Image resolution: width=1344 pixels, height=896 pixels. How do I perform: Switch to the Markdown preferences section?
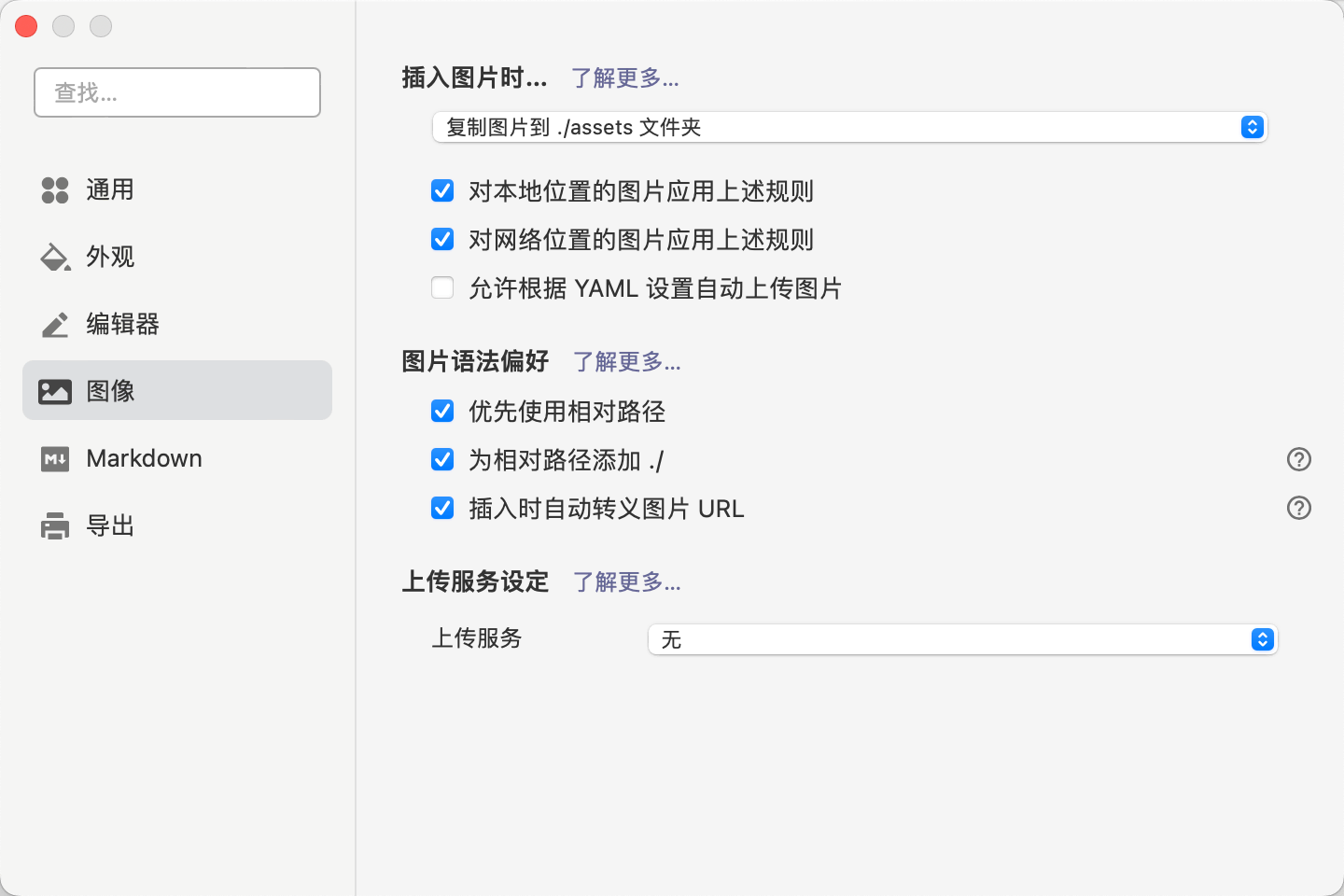[x=145, y=458]
